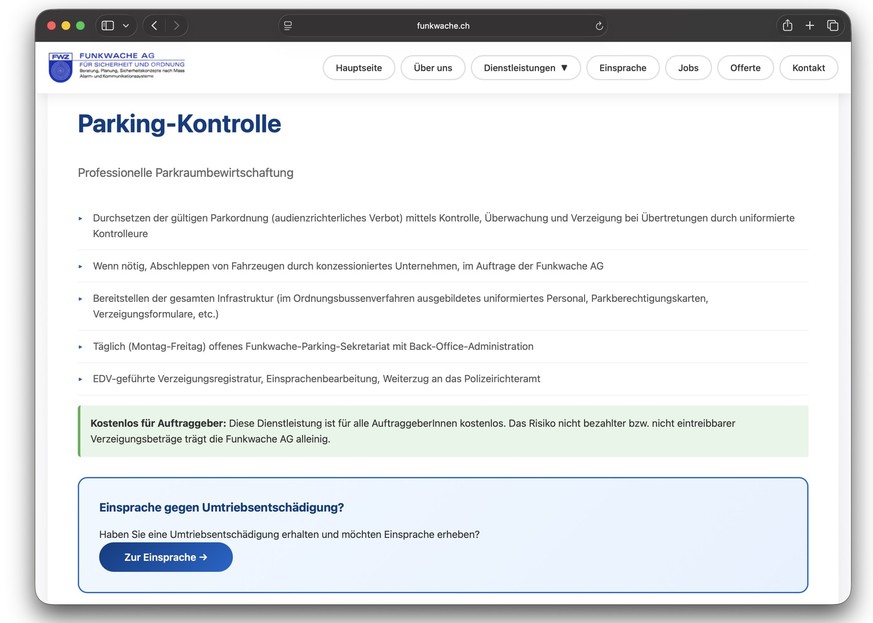The width and height of the screenshot is (873, 623).
Task: Reload the page with the refresh icon
Action: point(599,26)
